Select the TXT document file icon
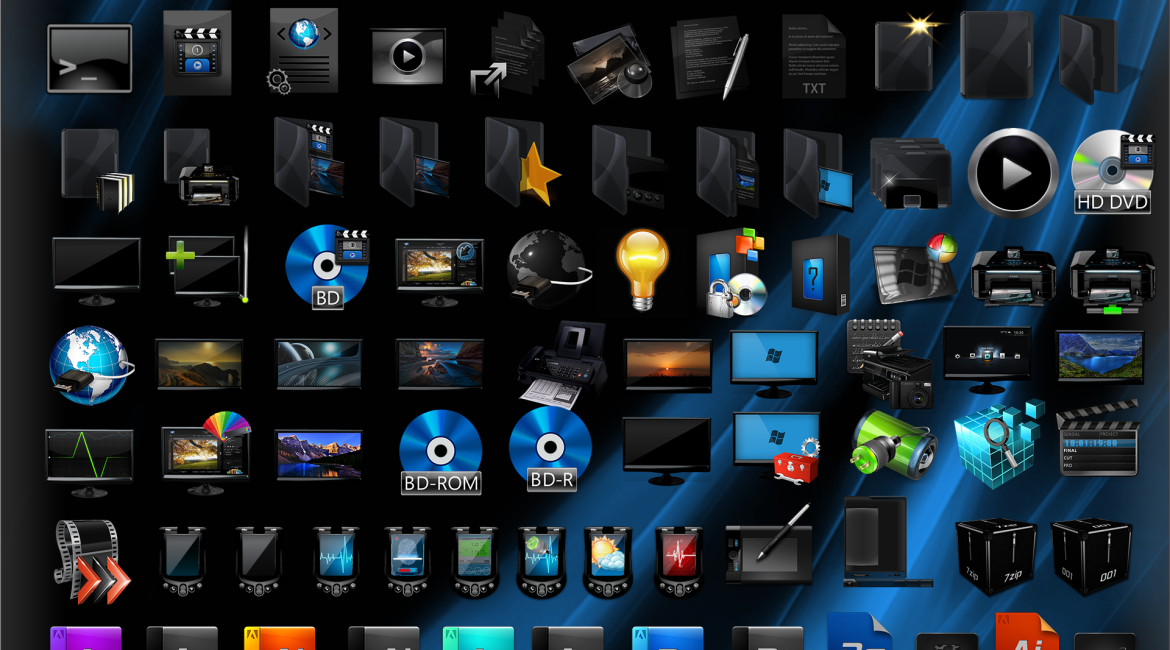Image resolution: width=1170 pixels, height=650 pixels. point(813,57)
